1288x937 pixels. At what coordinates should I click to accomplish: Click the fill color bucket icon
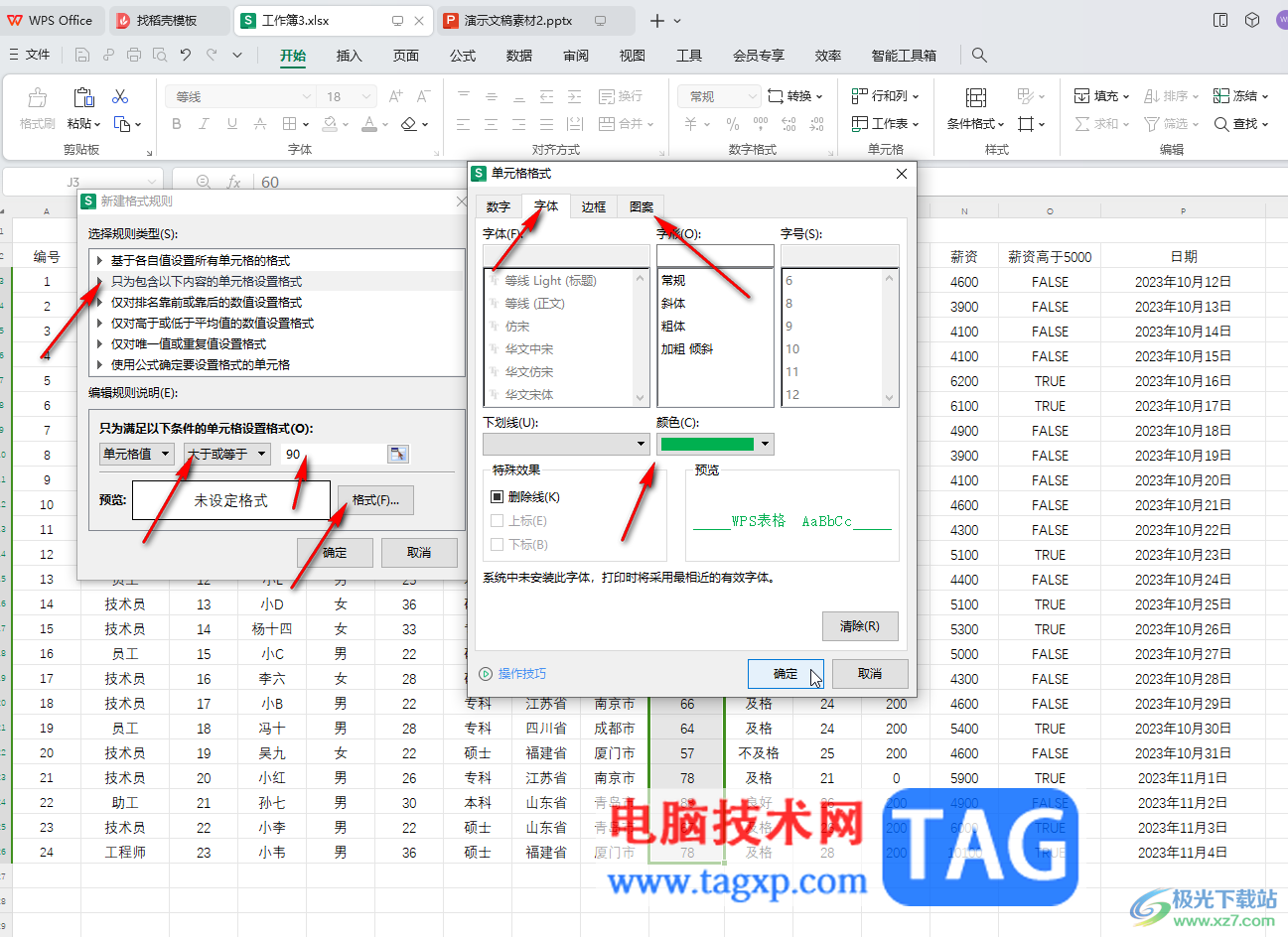[x=332, y=124]
